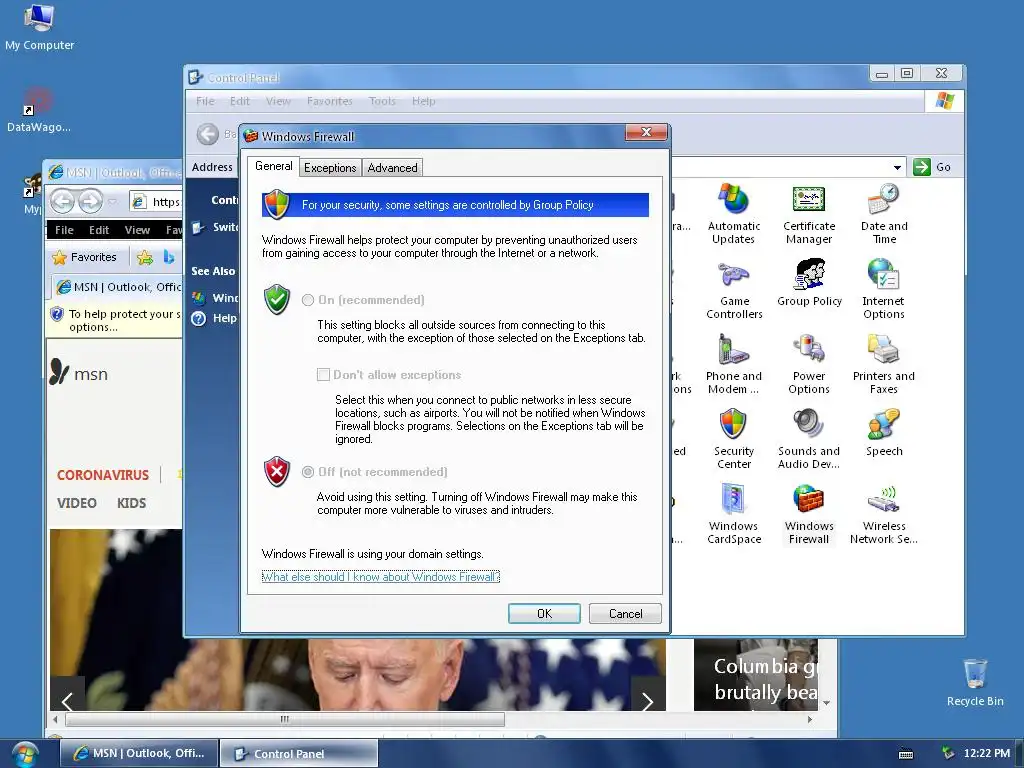
Task: Open Internet Options icon
Action: (883, 289)
